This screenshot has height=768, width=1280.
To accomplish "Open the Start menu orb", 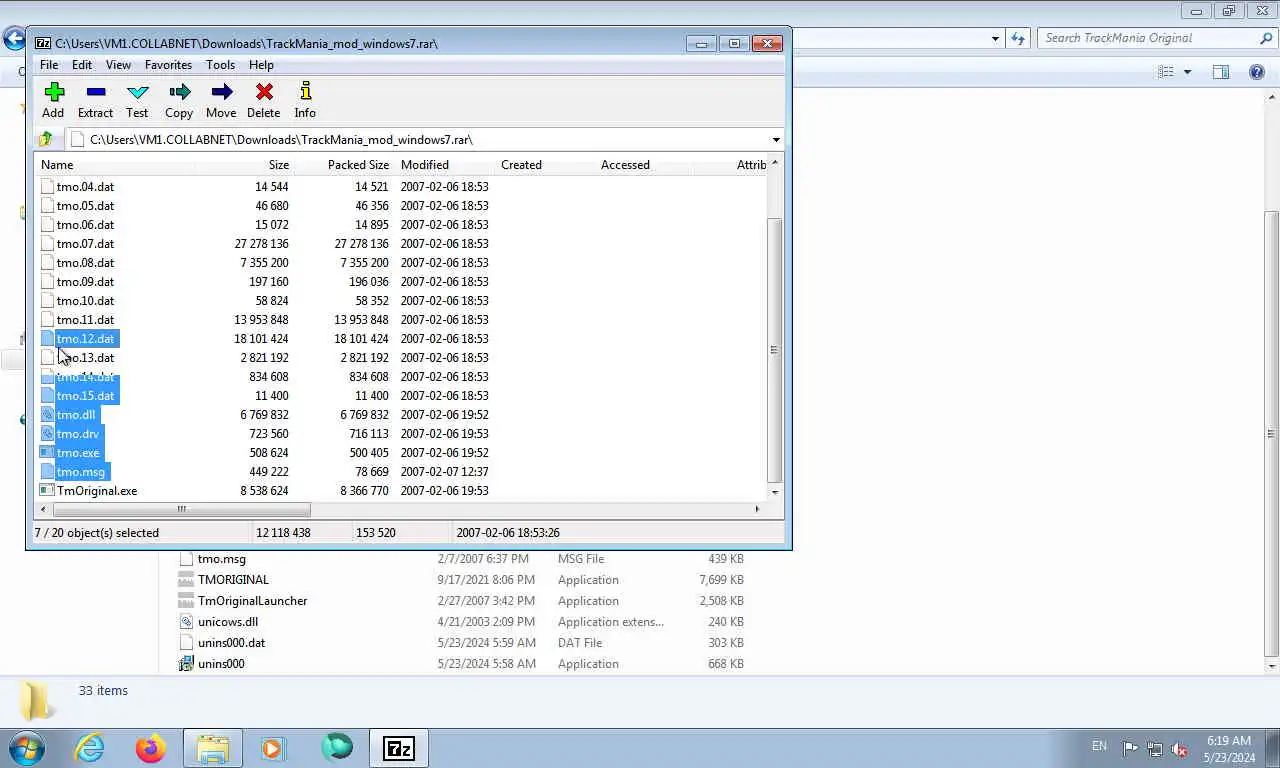I will click(x=26, y=748).
